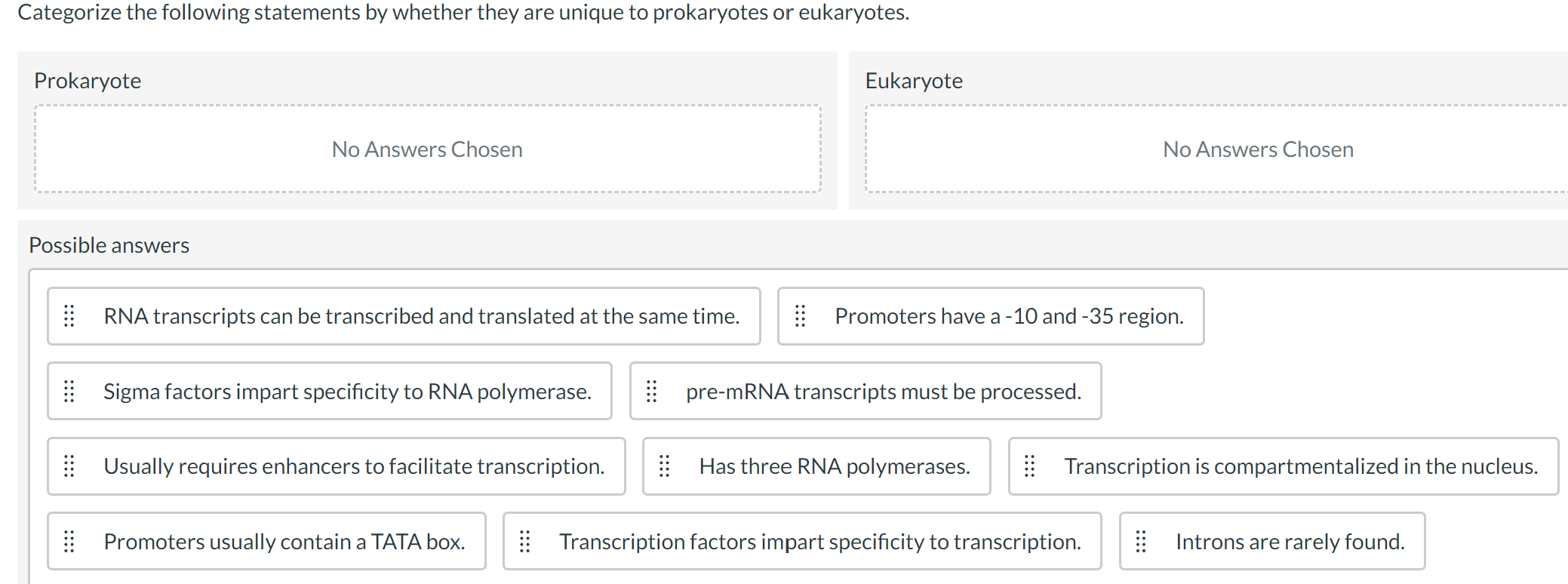Select the 'Has three RNA polymerases' answer tile
This screenshot has width=1568, height=584.
coord(816,466)
